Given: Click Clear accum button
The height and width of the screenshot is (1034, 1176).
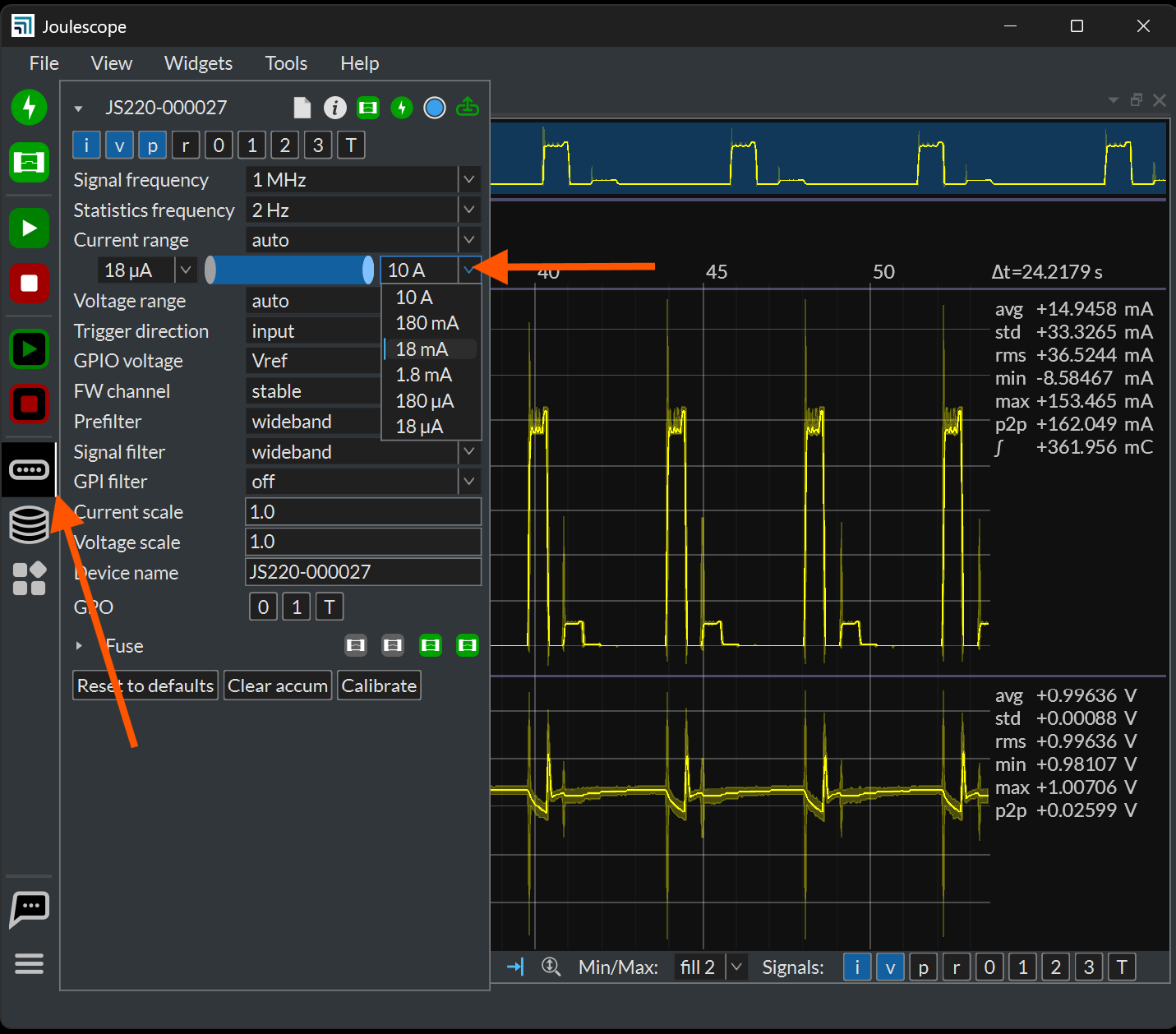Looking at the screenshot, I should coord(278,685).
